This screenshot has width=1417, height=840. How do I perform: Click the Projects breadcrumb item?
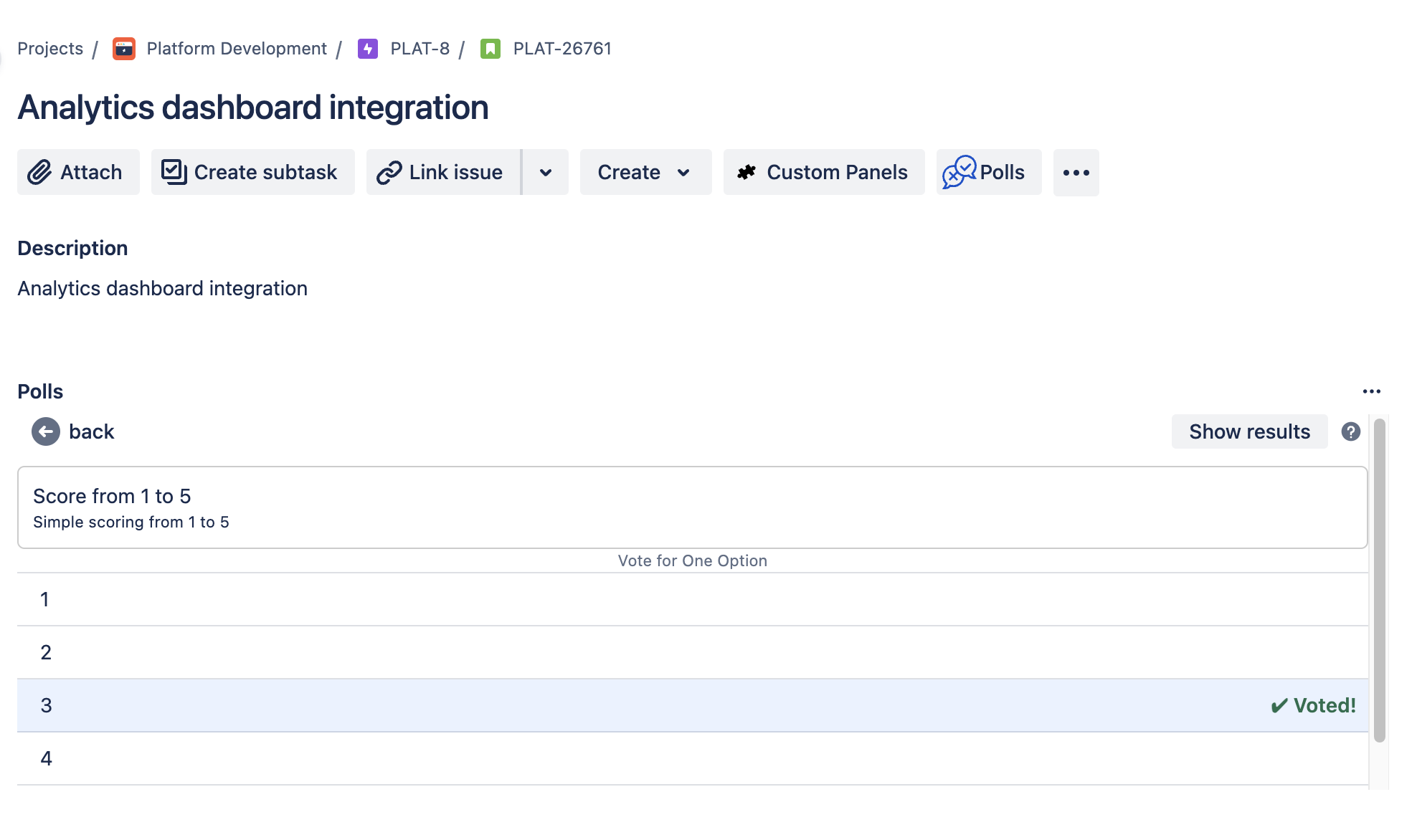point(49,48)
